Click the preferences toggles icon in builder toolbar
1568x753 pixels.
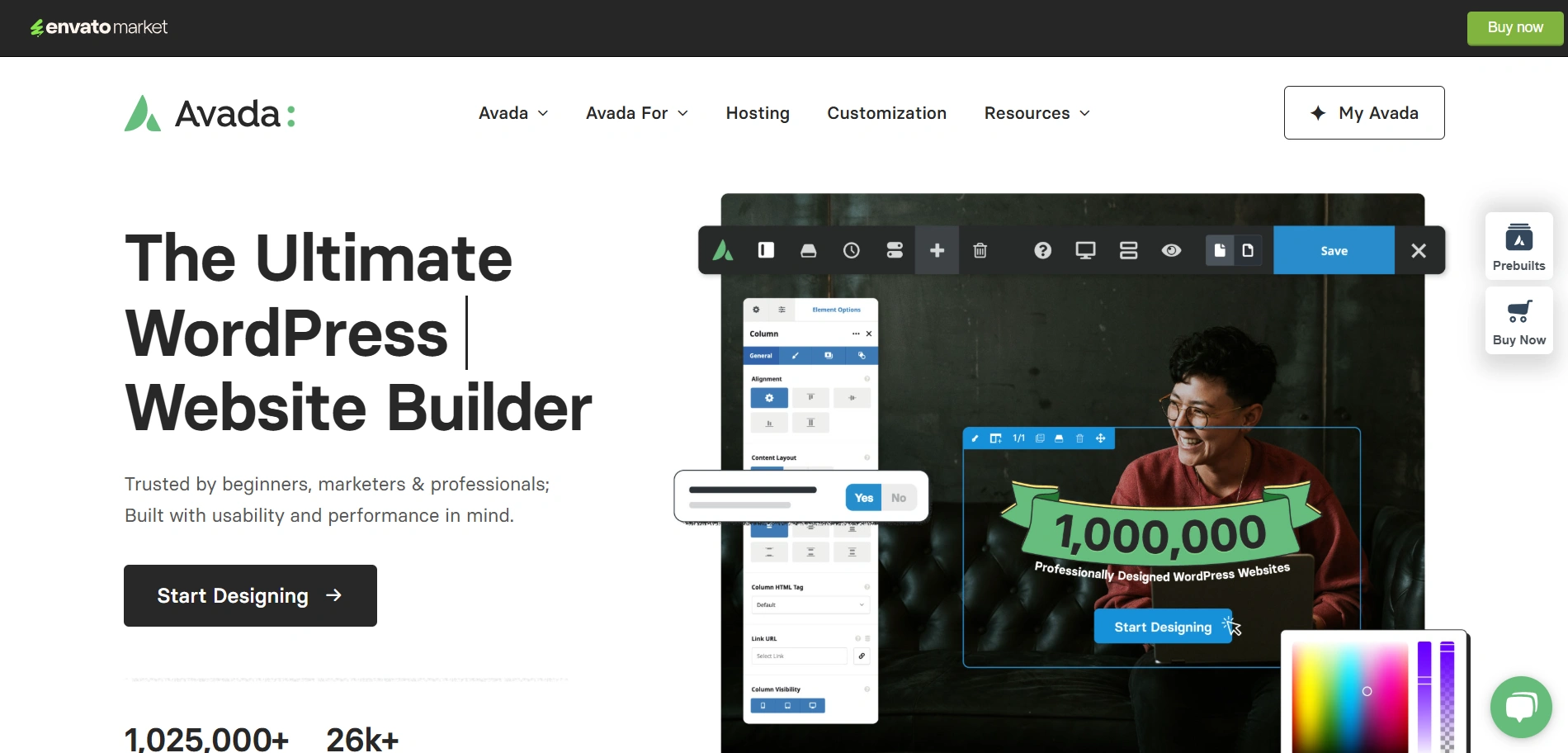click(x=895, y=250)
